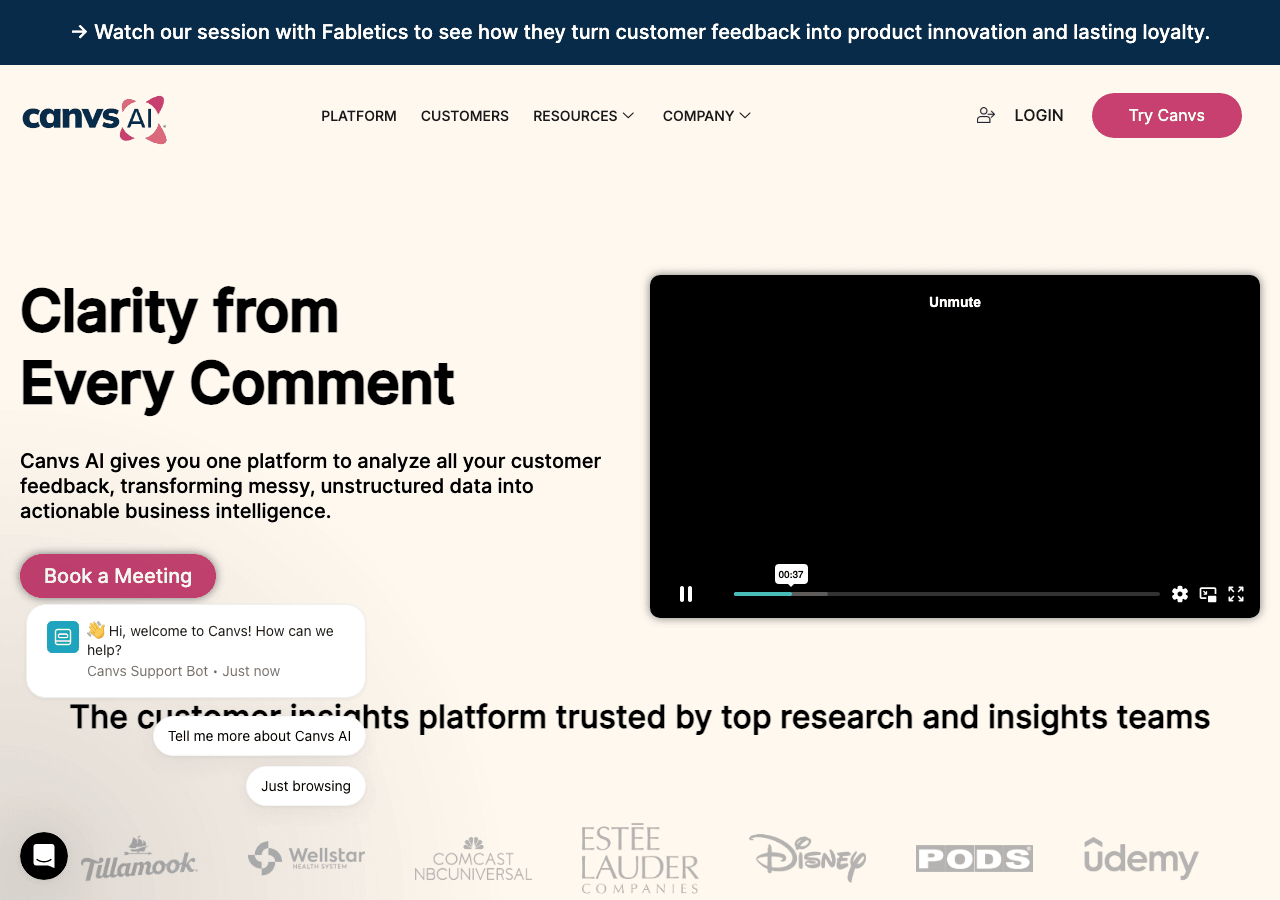Unmute the video
Screen dimensions: 1280x900
pos(955,302)
